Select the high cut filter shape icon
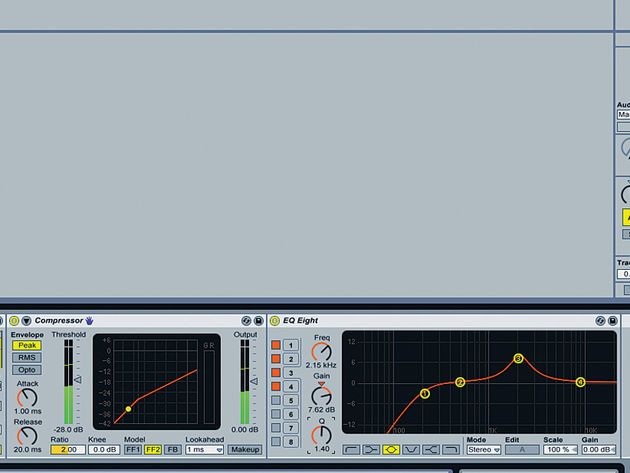This screenshot has width=630, height=473. pyautogui.click(x=450, y=450)
